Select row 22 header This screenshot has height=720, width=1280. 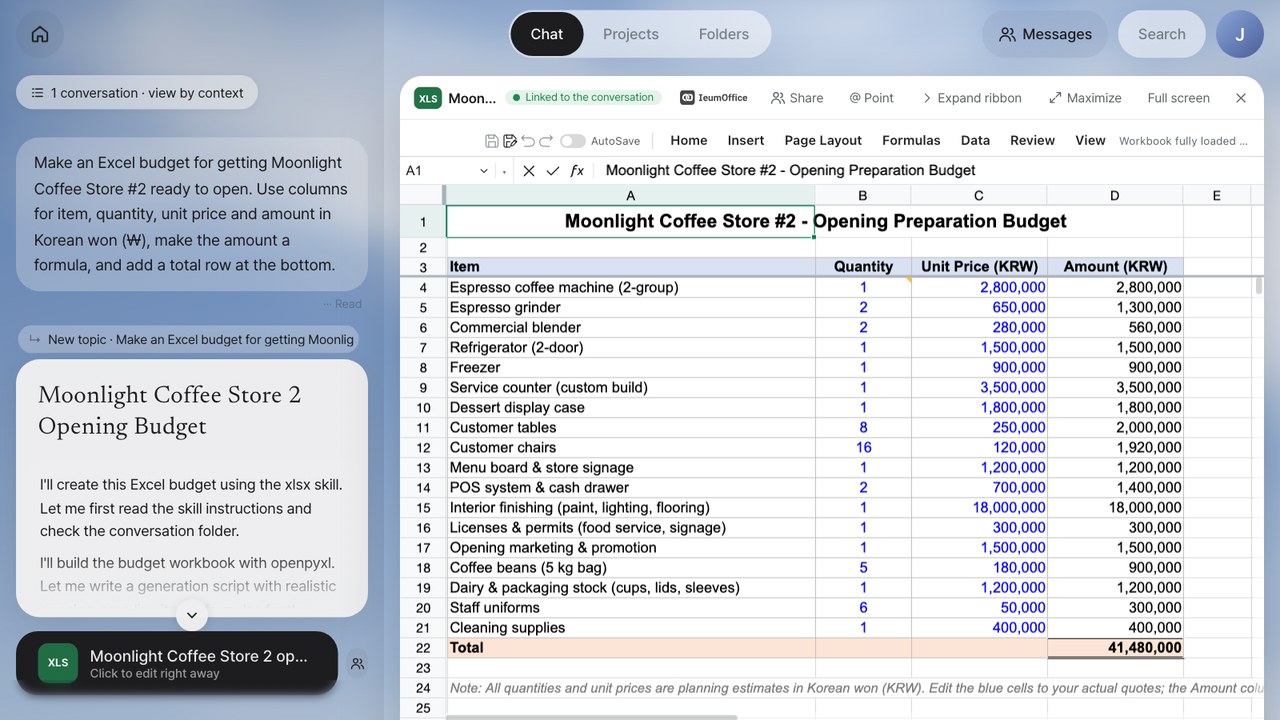tap(423, 648)
